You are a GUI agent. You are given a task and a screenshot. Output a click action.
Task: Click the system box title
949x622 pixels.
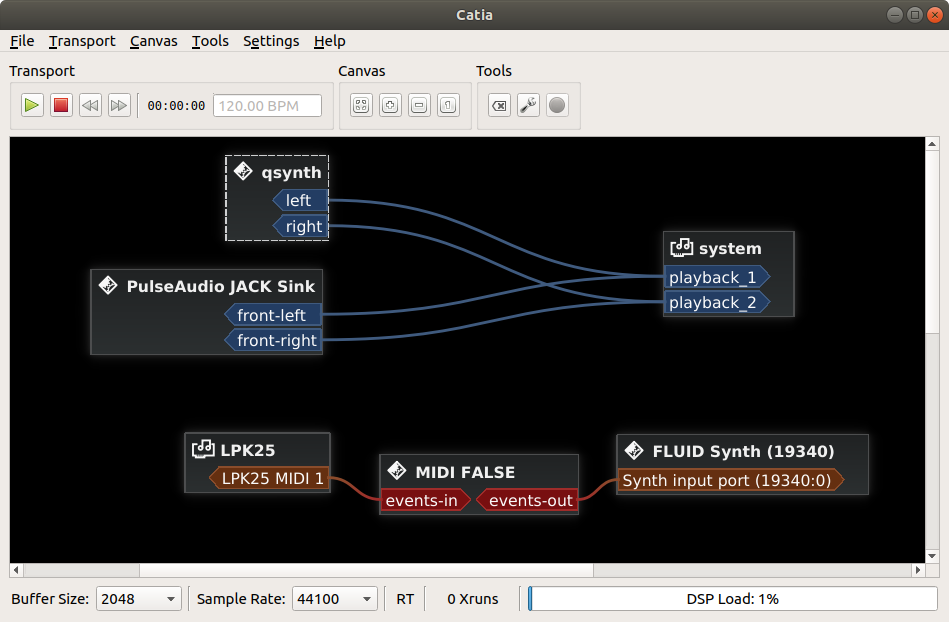[730, 248]
